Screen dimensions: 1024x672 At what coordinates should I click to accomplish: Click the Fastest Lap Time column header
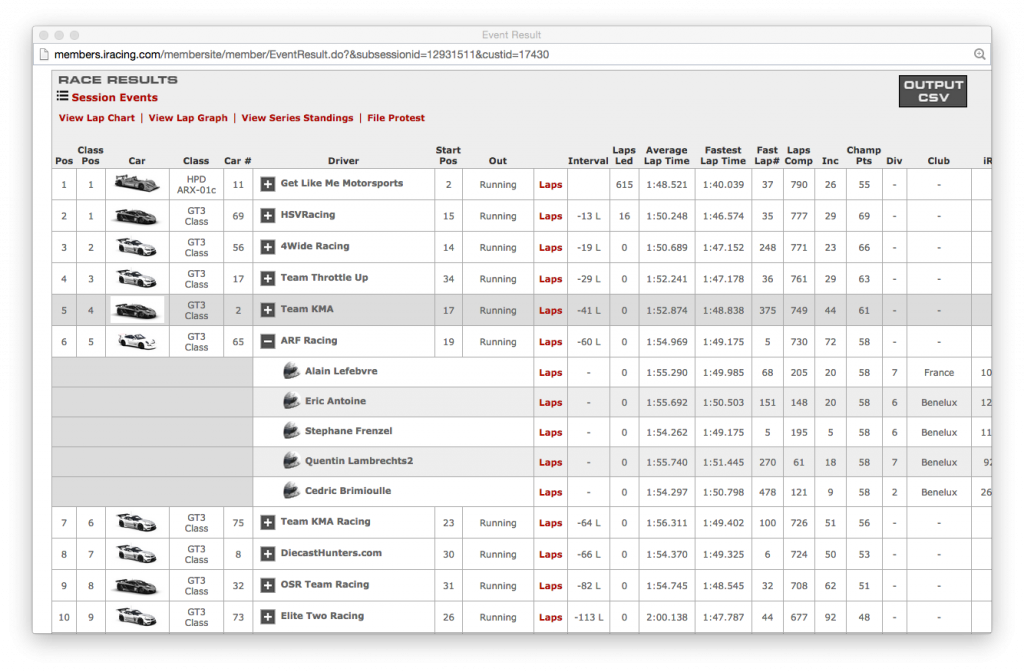pos(723,155)
